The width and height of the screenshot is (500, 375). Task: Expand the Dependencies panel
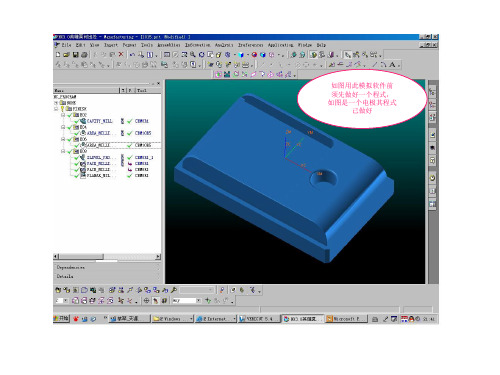pyautogui.click(x=107, y=267)
